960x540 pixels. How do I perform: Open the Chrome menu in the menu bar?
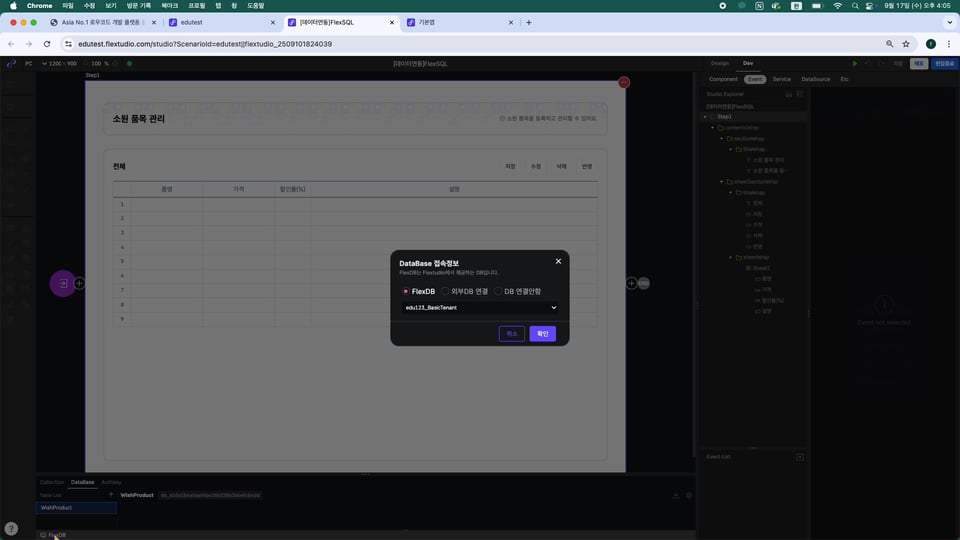[39, 6]
